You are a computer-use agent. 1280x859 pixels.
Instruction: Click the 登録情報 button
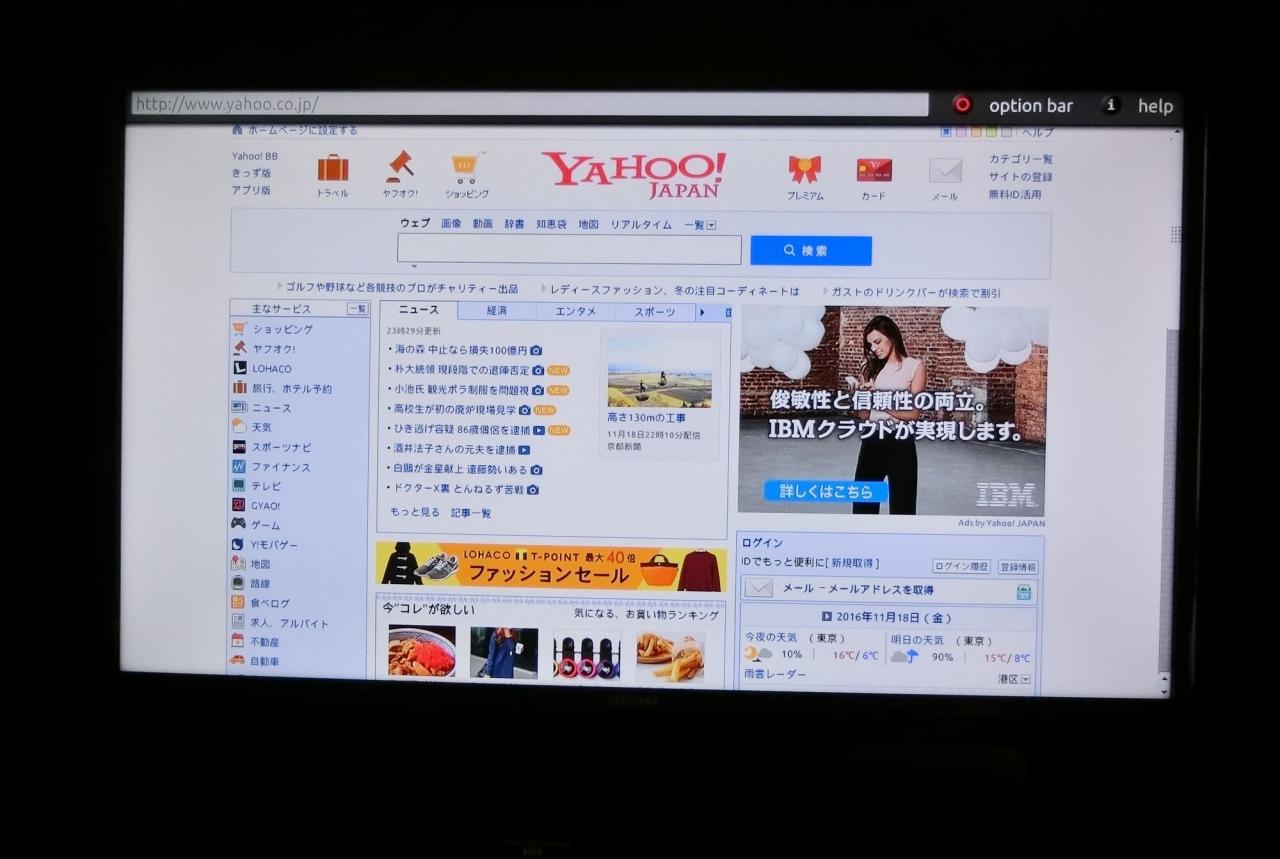coord(1018,567)
